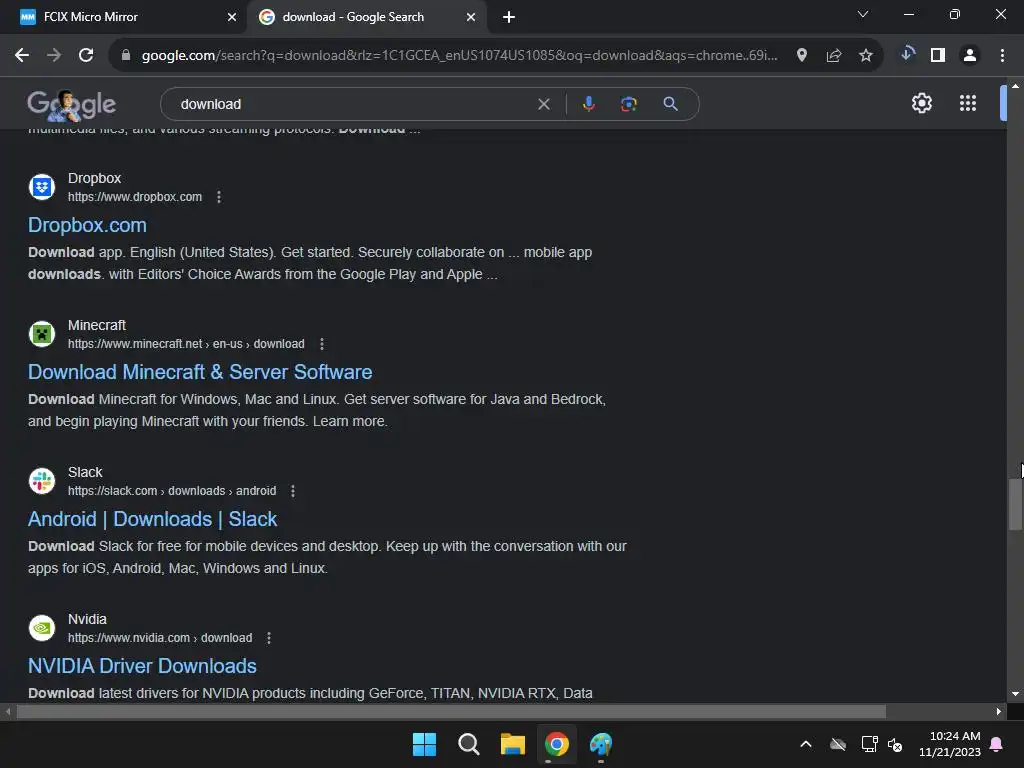The height and width of the screenshot is (768, 1024).
Task: Click in the Google search input field
Action: (x=353, y=104)
